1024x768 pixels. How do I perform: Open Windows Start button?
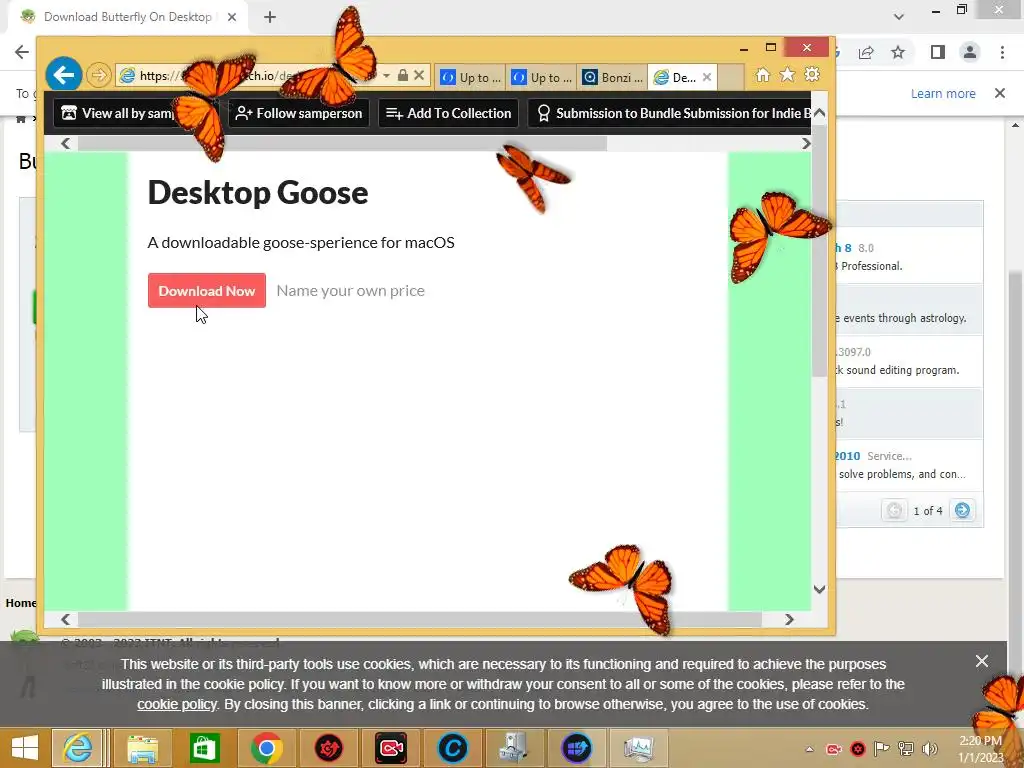(x=25, y=748)
